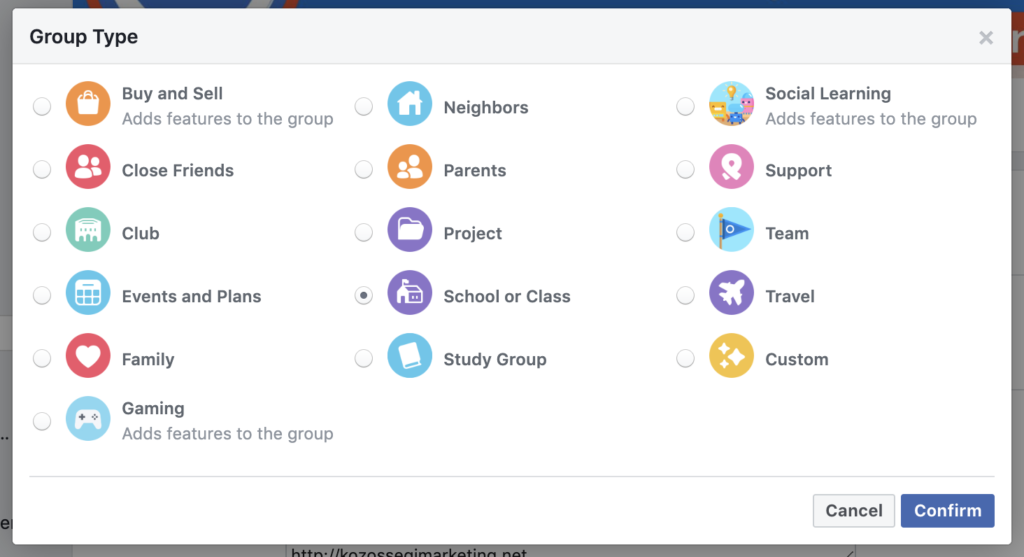
Task: Click the Family label text
Action: click(148, 360)
